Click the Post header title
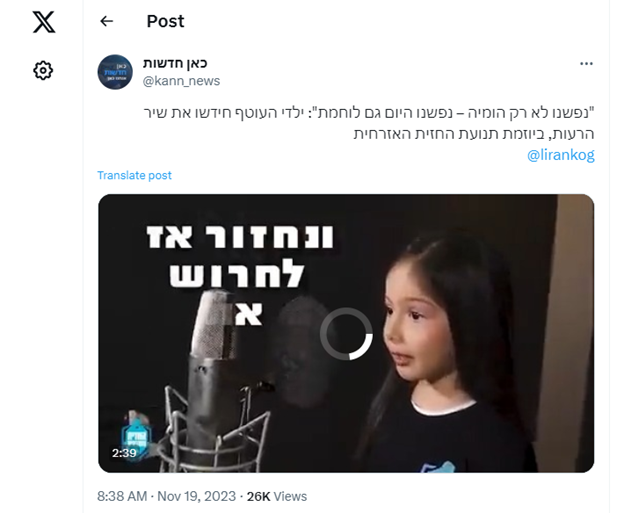Viewport: 623px width, 513px height. click(x=165, y=21)
